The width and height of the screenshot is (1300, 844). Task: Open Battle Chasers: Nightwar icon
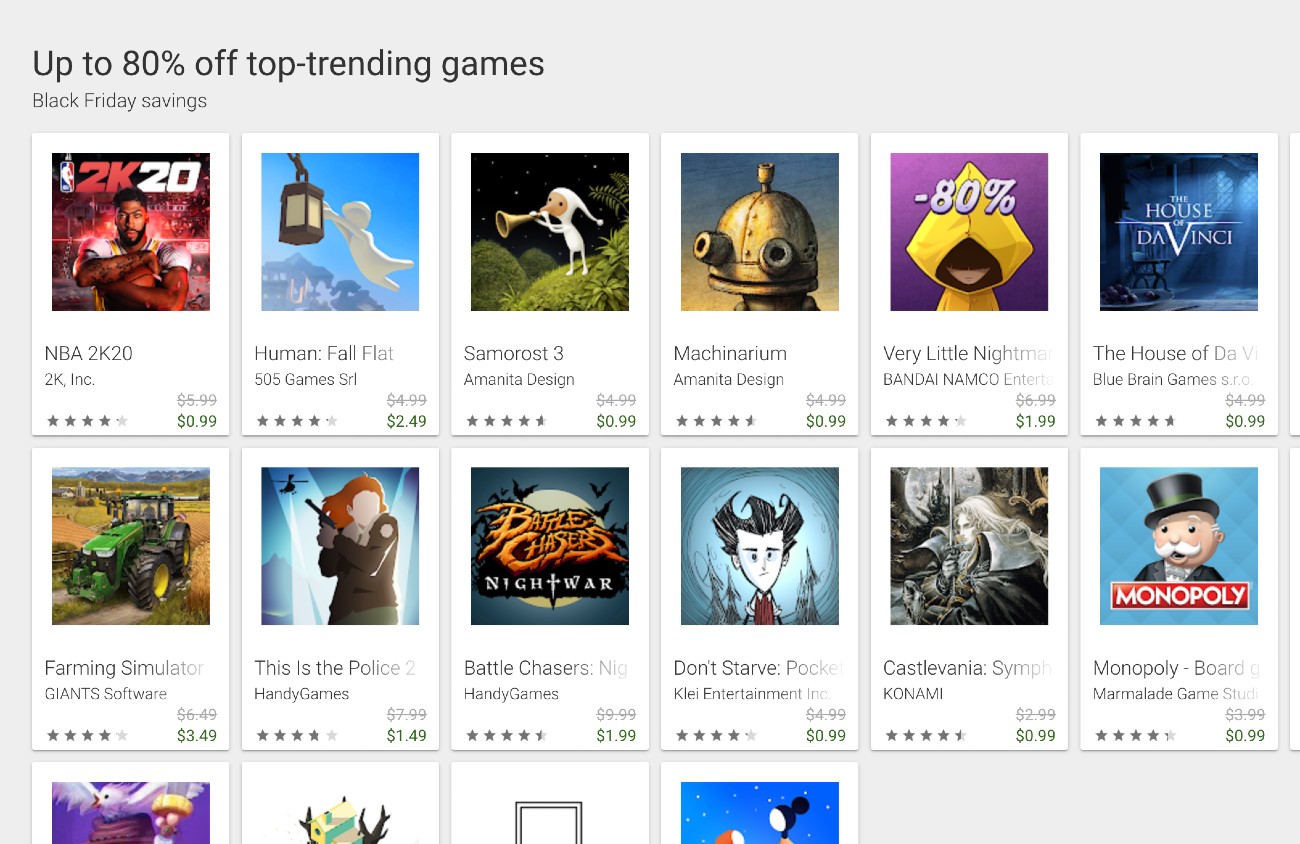550,546
